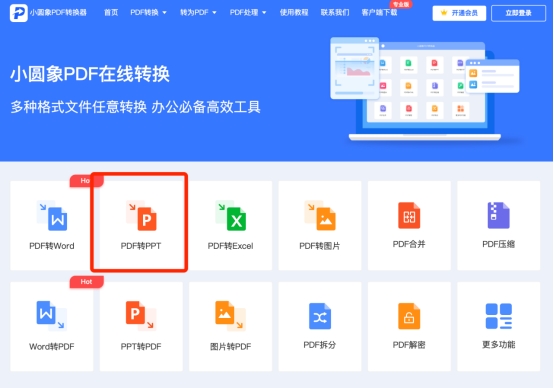Go to the 首页 nav item
The width and height of the screenshot is (554, 388).
[x=111, y=12]
